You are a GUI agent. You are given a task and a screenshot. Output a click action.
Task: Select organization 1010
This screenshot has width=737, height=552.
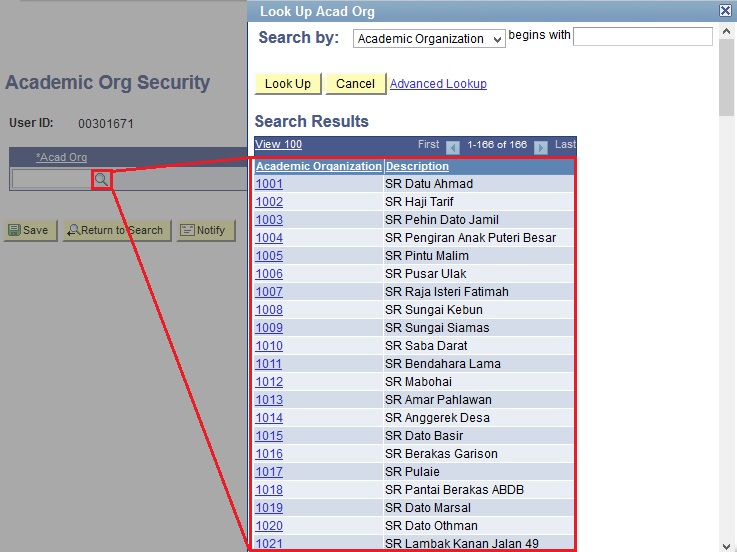269,346
